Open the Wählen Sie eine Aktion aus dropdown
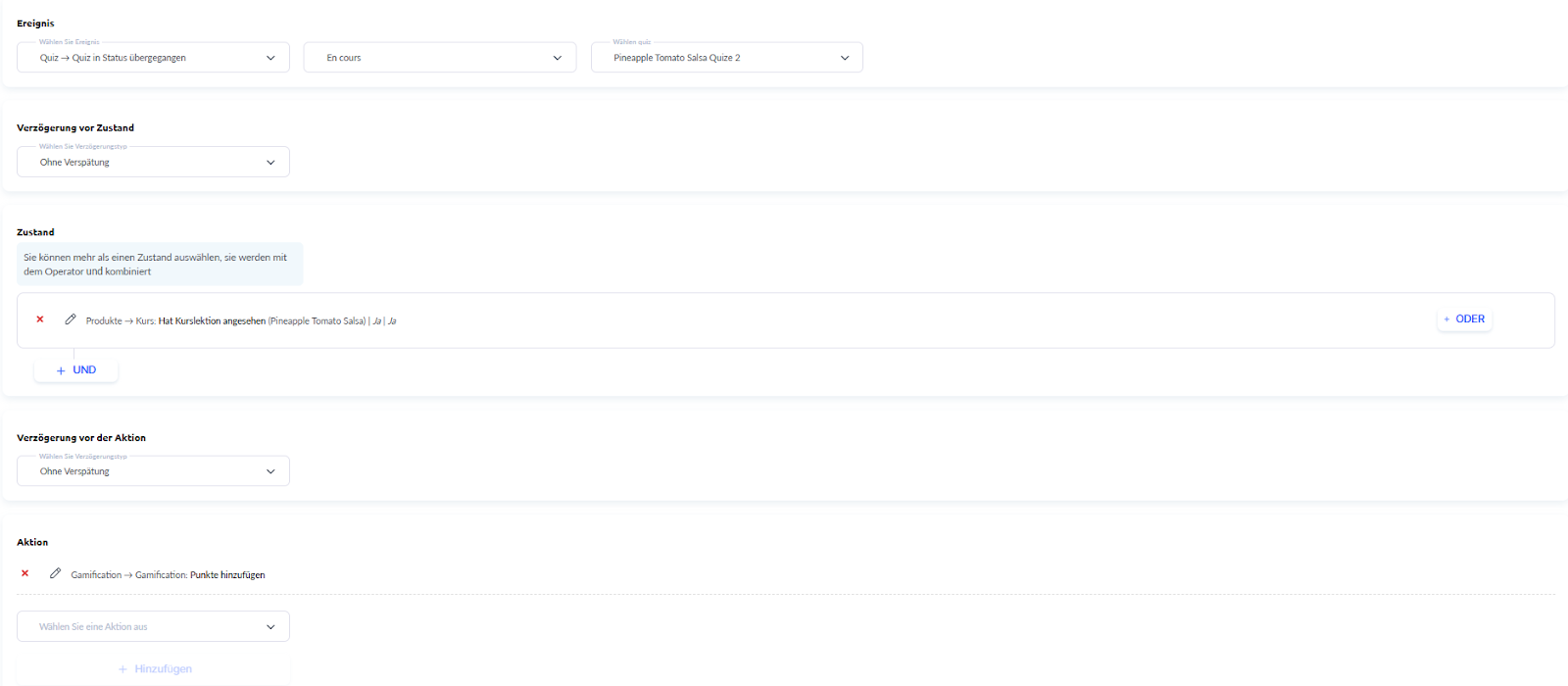Screen dimensions: 1568x686 tap(153, 627)
